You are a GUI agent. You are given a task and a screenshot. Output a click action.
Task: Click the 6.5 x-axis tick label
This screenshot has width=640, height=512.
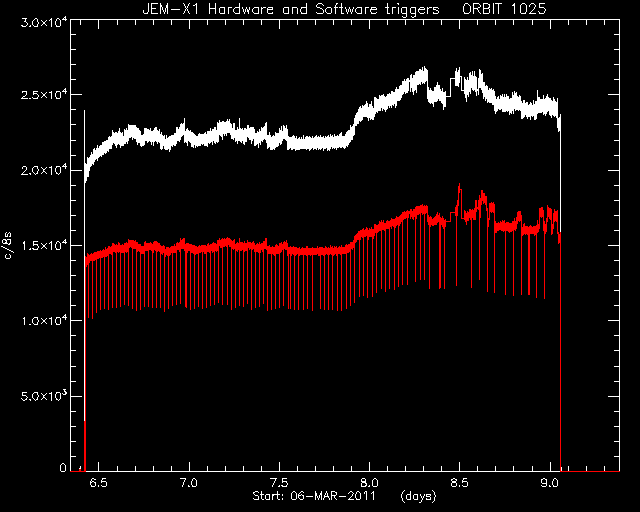click(98, 483)
